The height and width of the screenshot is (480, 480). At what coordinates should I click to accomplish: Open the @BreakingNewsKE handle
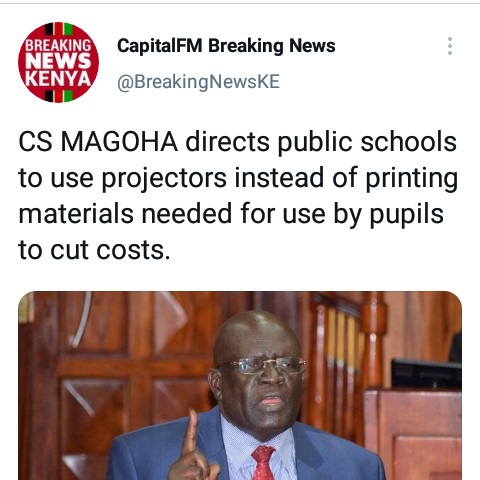[198, 82]
